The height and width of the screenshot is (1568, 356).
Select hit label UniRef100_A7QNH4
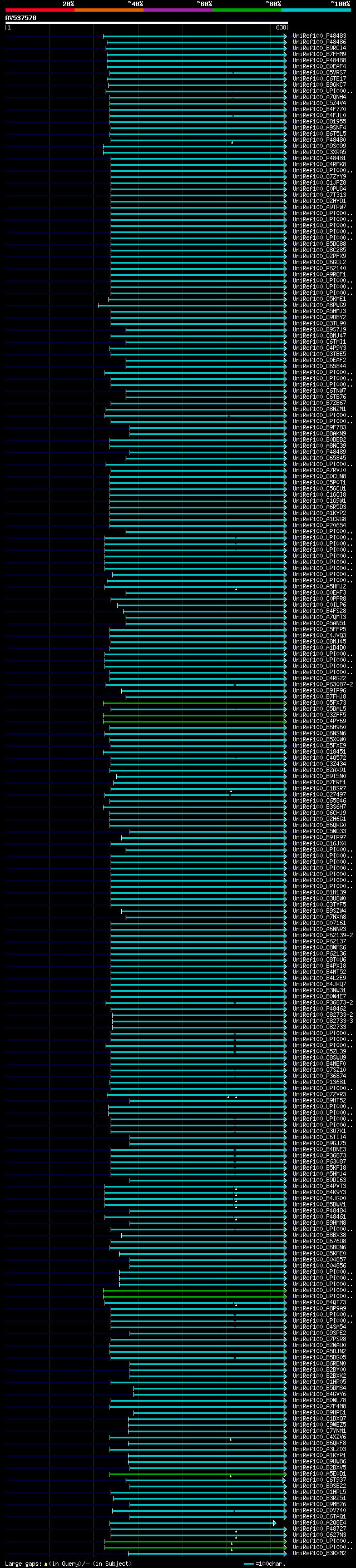[x=319, y=97]
